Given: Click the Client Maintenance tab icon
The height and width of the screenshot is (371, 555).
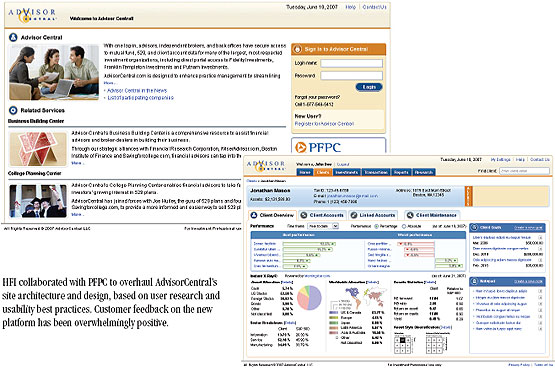Looking at the screenshot, I should (410, 215).
